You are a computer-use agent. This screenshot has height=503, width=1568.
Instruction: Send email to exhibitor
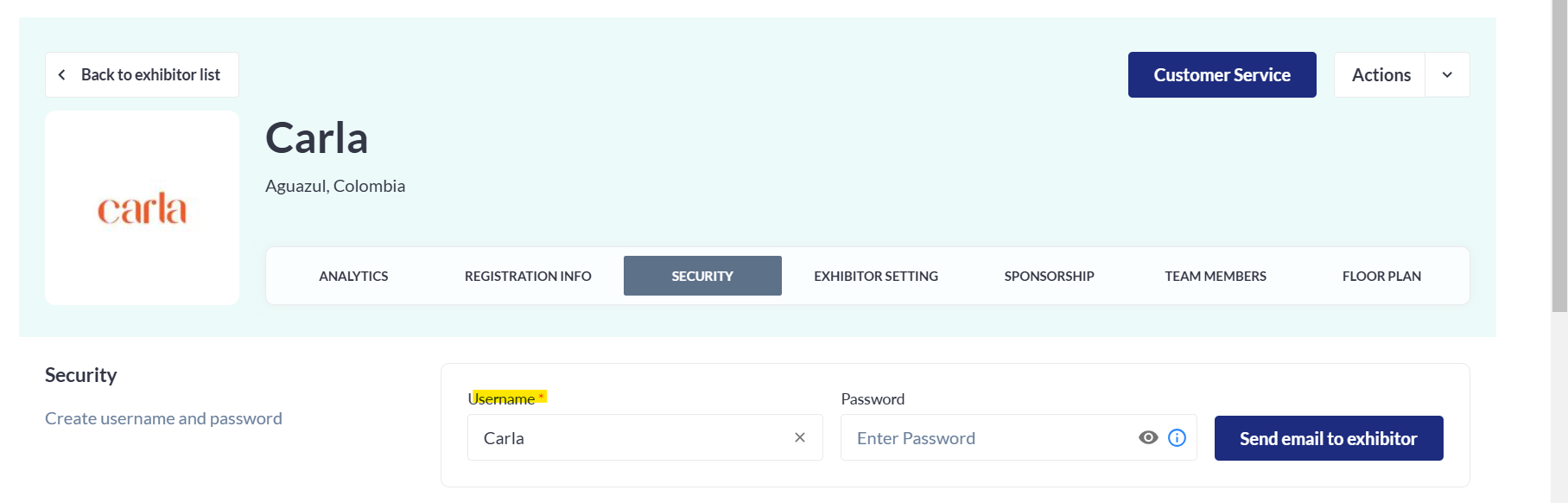1329,438
